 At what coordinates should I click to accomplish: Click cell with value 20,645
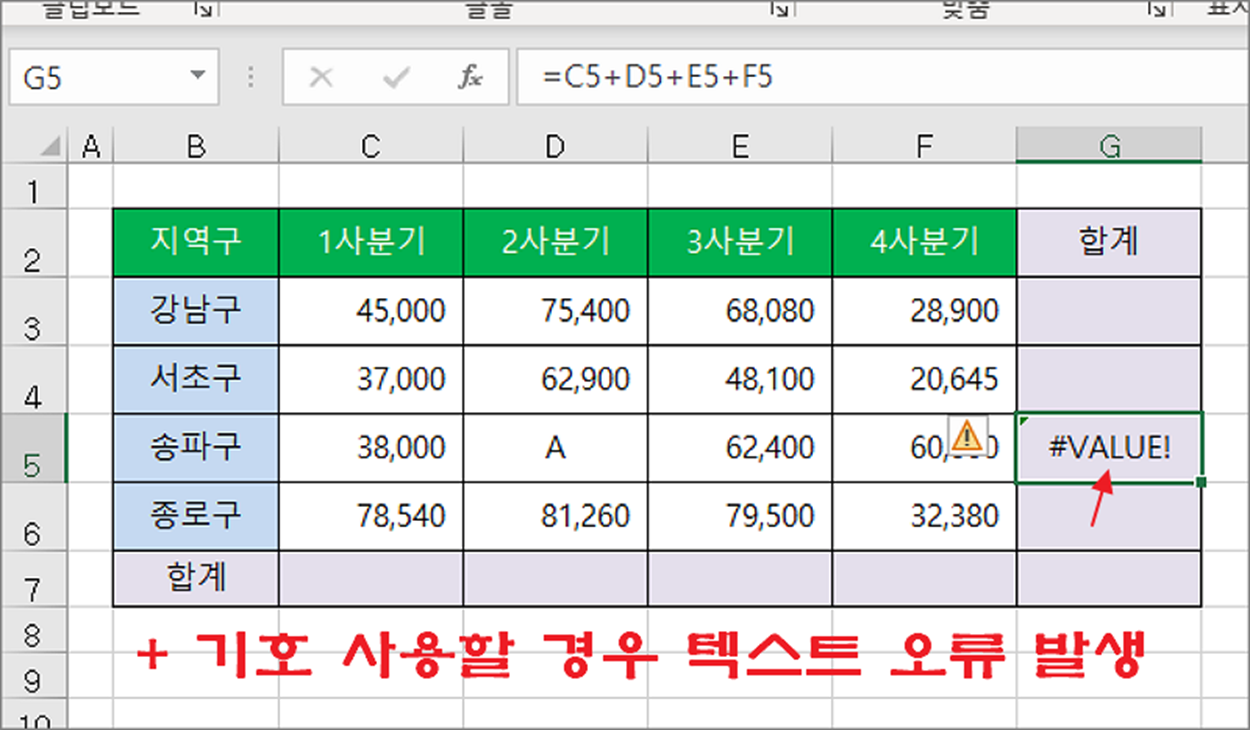(x=924, y=379)
